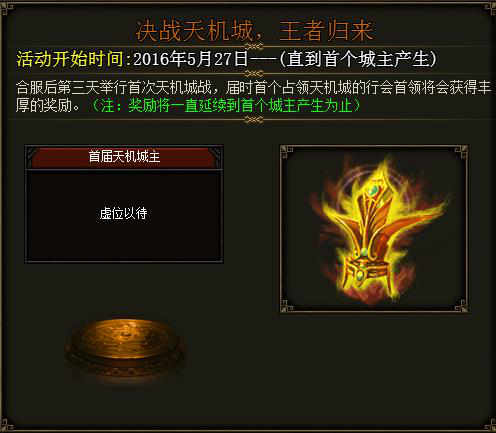Click the 虚位以待 placeholder text
This screenshot has width=496, height=433.
[123, 214]
